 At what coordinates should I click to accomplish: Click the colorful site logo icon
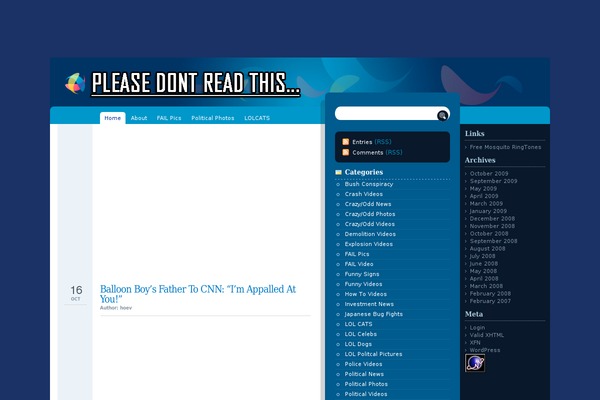point(75,83)
